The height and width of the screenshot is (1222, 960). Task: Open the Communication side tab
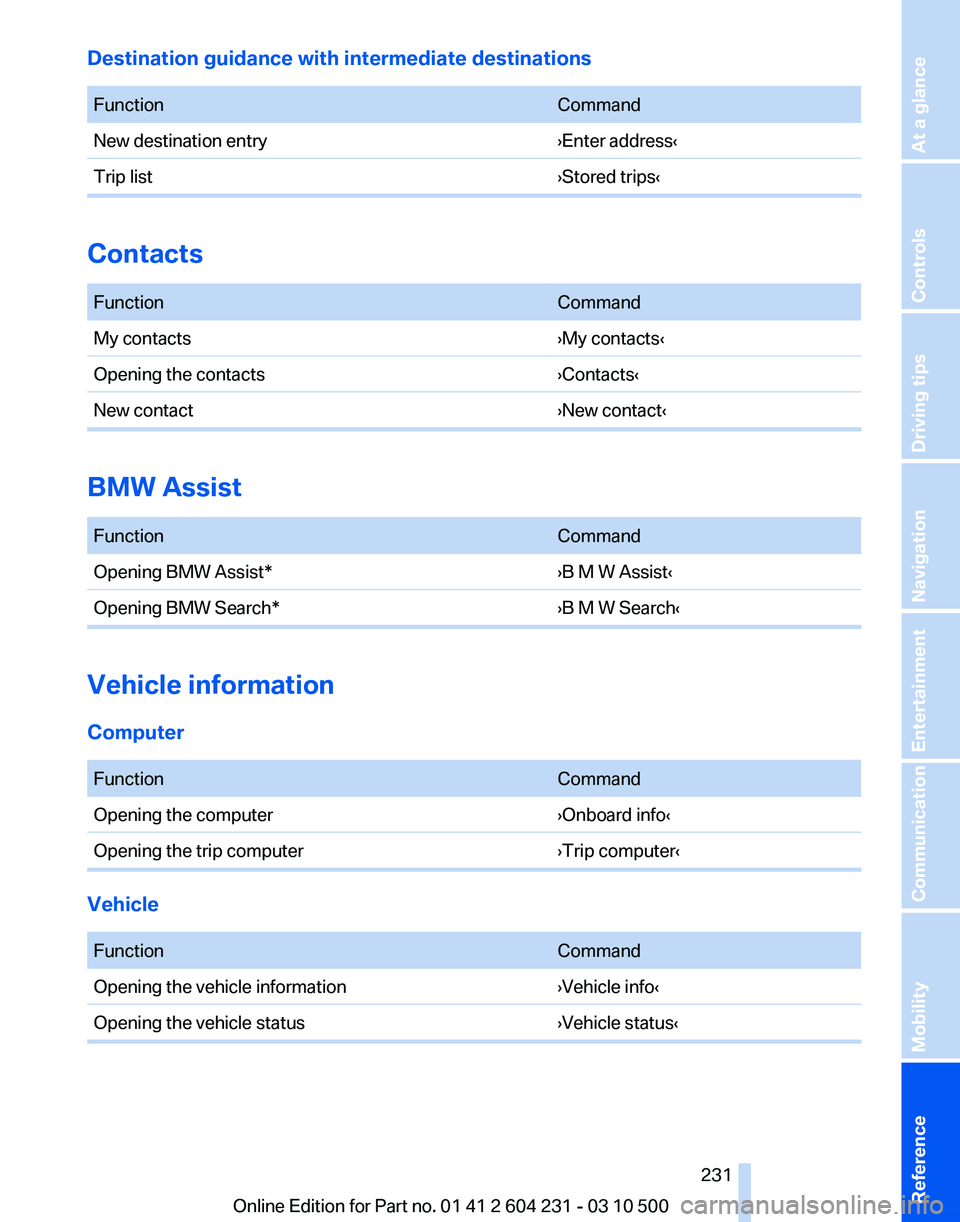click(x=930, y=835)
